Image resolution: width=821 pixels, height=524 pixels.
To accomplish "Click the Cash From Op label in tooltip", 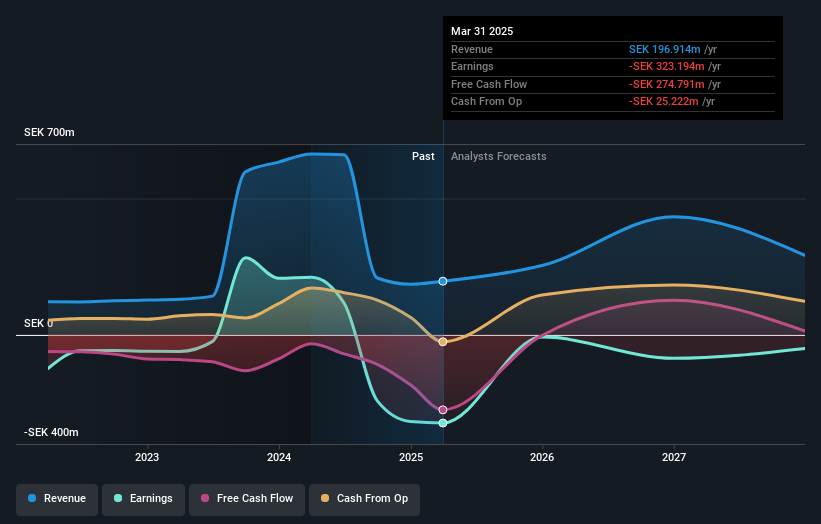I will 486,102.
